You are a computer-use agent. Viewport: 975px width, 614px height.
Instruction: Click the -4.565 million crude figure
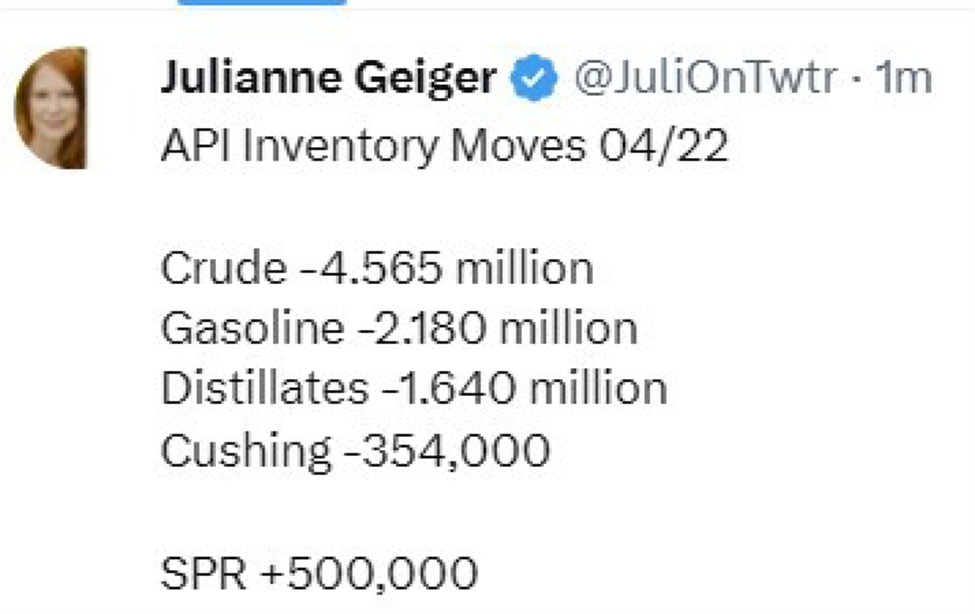pos(446,268)
